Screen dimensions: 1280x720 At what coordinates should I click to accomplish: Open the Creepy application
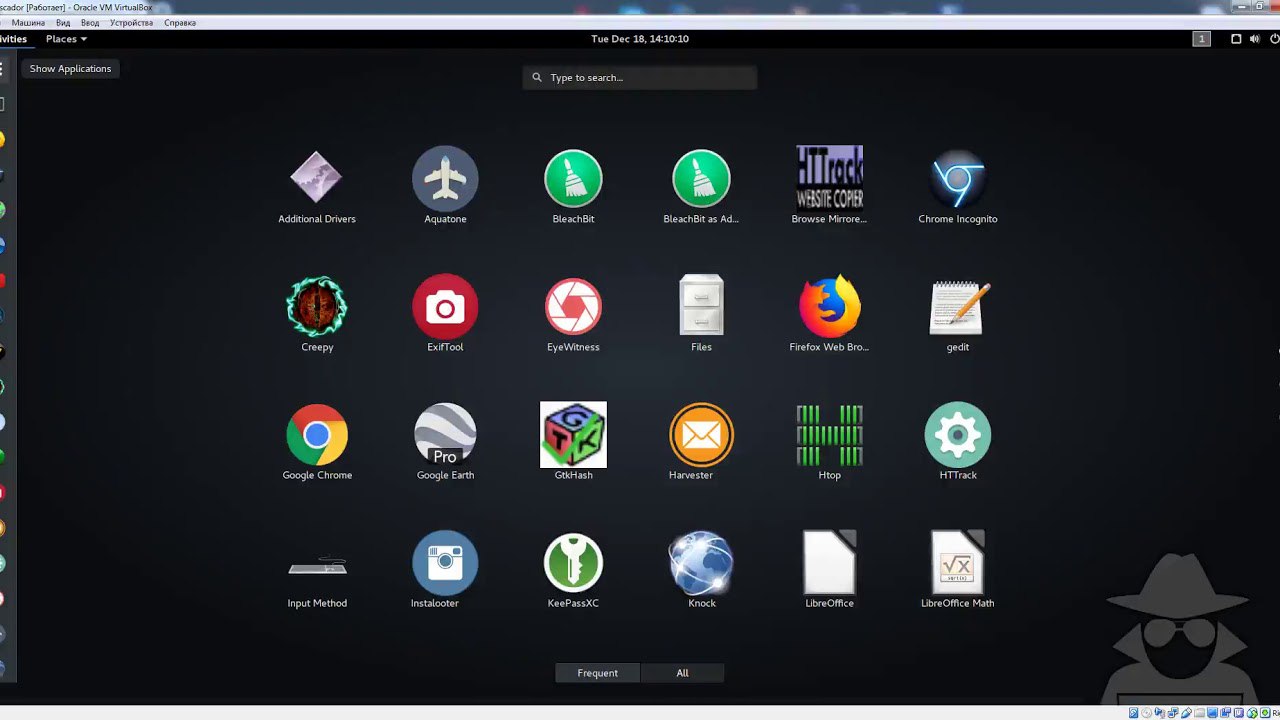317,307
